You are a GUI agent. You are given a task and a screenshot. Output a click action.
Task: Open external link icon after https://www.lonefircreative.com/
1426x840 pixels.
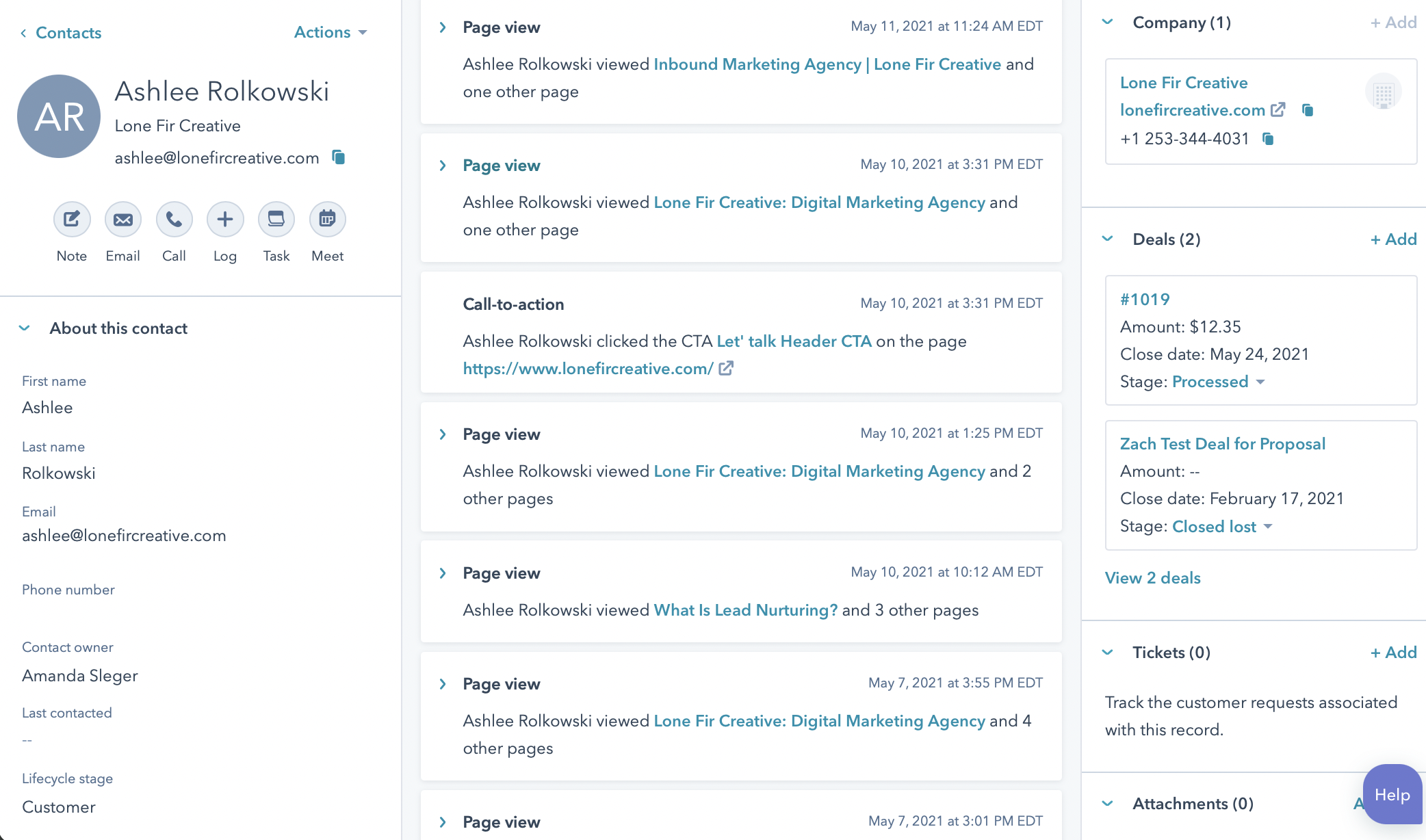pos(726,369)
